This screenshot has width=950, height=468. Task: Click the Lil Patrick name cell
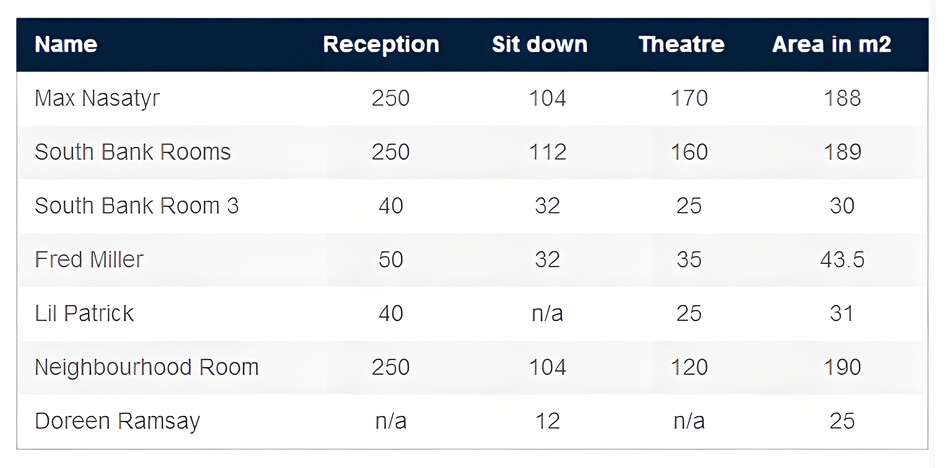[x=84, y=313]
